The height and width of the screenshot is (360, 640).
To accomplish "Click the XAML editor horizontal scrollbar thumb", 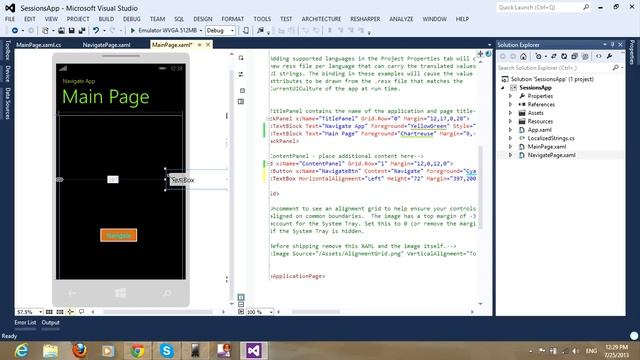I will tap(316, 312).
